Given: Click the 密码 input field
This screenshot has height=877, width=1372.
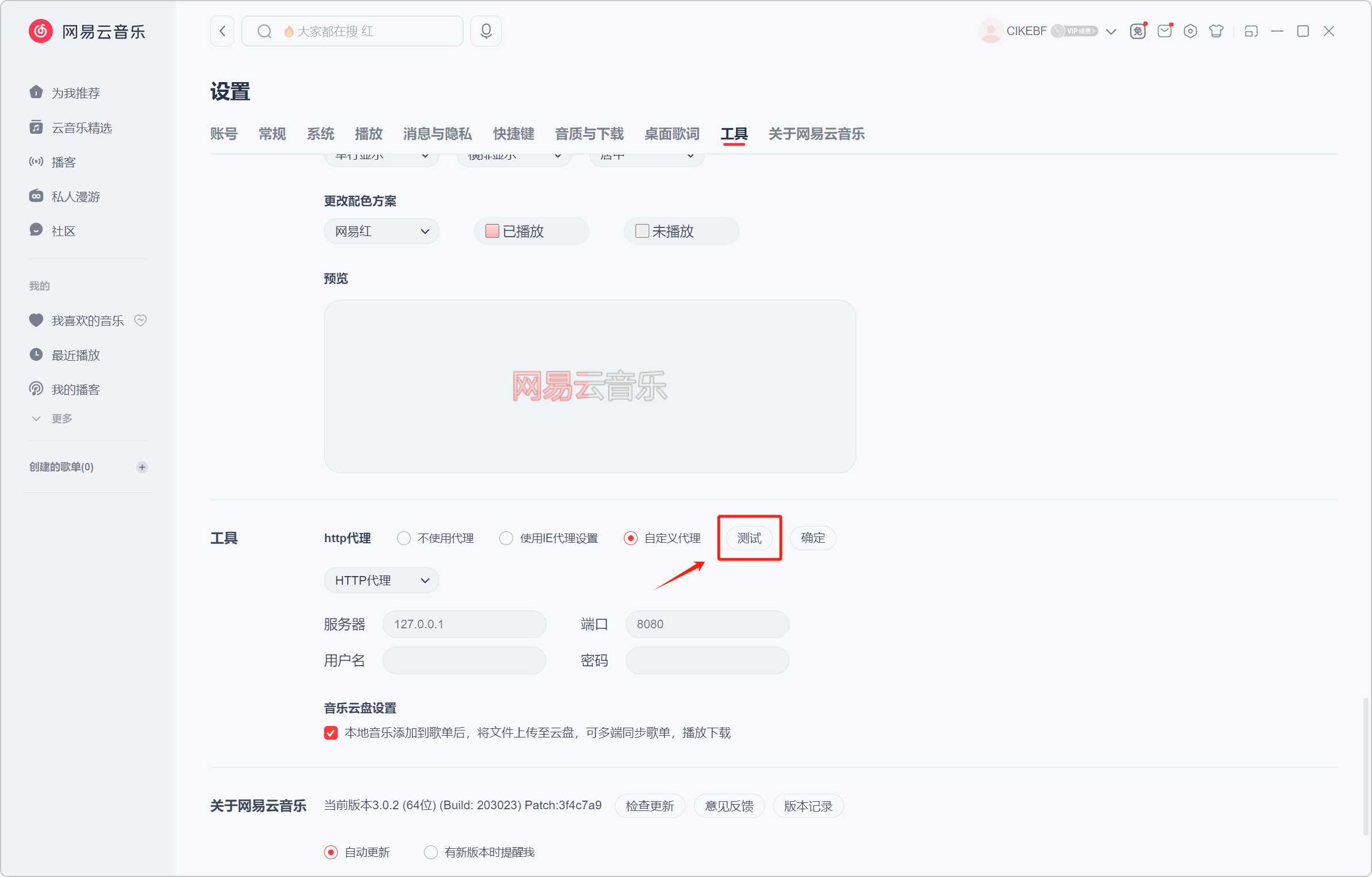Looking at the screenshot, I should [x=707, y=660].
